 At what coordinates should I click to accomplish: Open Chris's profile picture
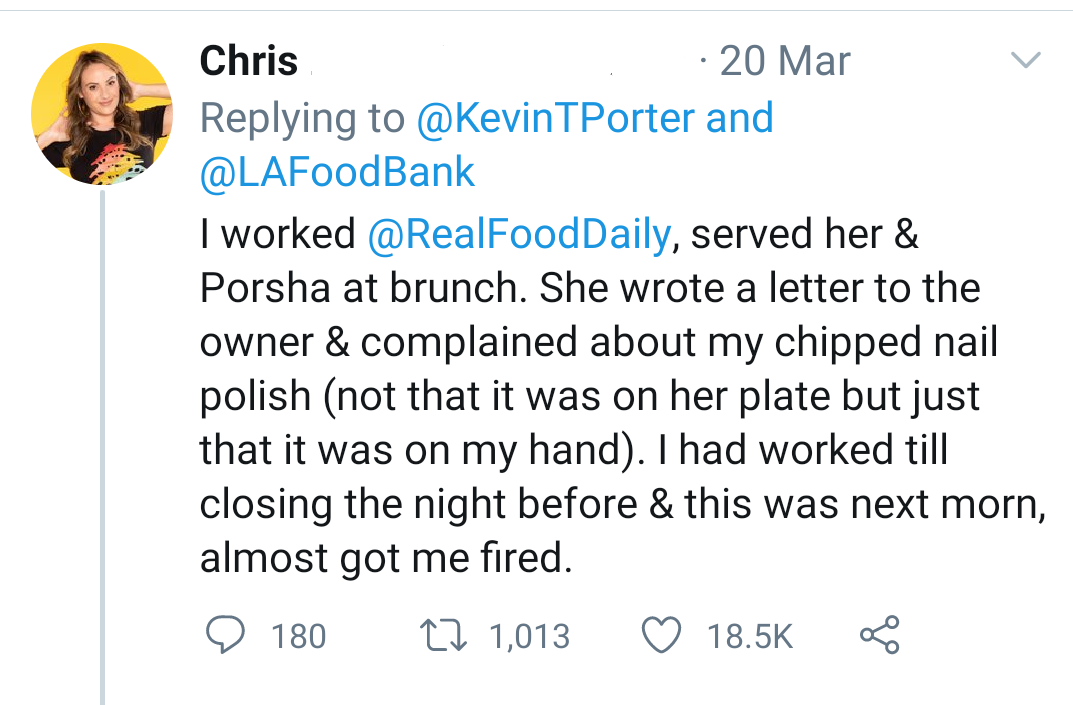coord(102,114)
